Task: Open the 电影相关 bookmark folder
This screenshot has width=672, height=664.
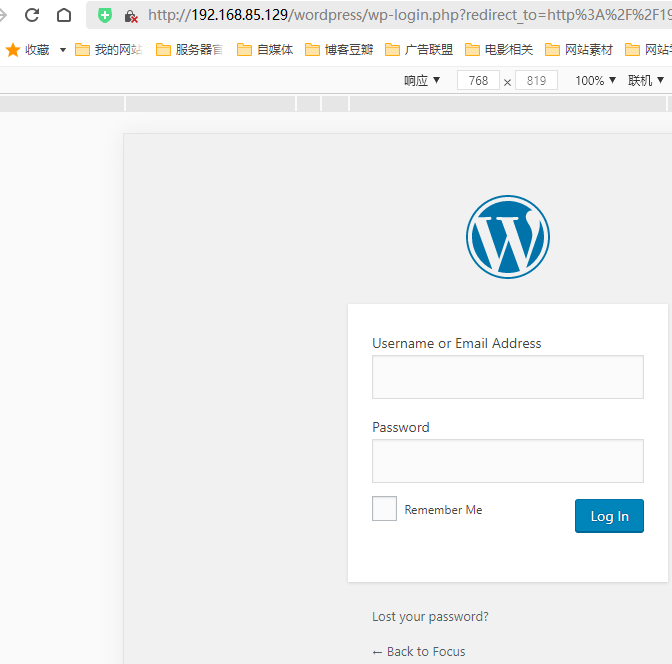Action: [498, 50]
